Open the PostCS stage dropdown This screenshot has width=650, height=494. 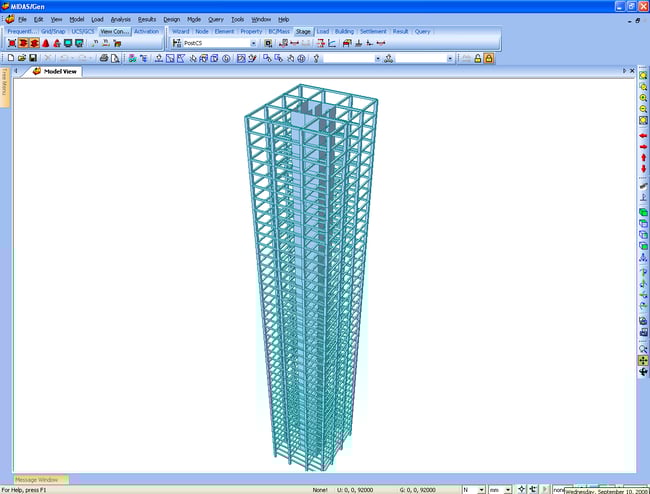click(253, 43)
